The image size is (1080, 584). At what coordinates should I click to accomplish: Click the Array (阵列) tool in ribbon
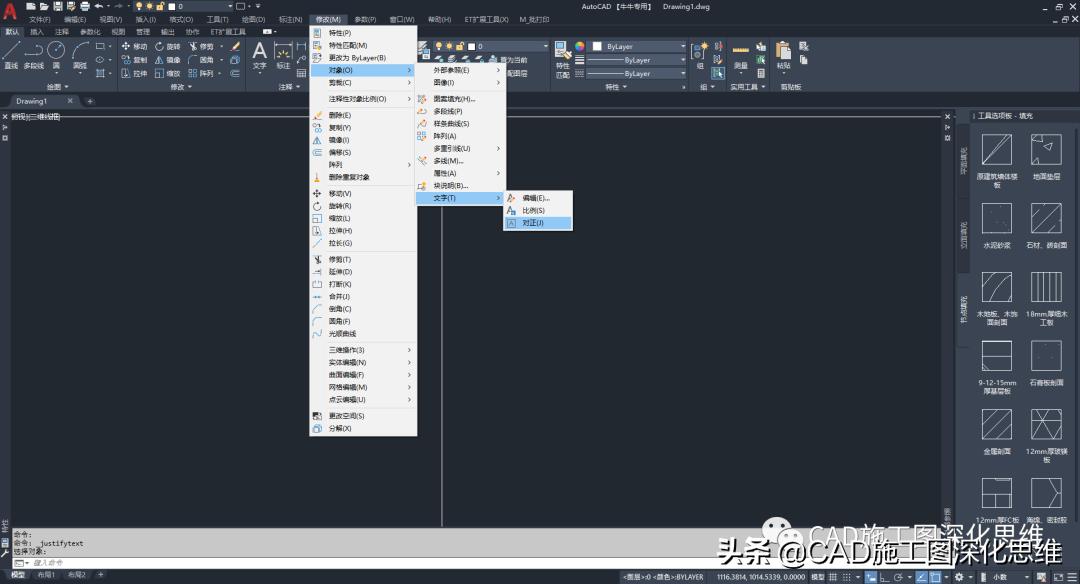pyautogui.click(x=200, y=73)
